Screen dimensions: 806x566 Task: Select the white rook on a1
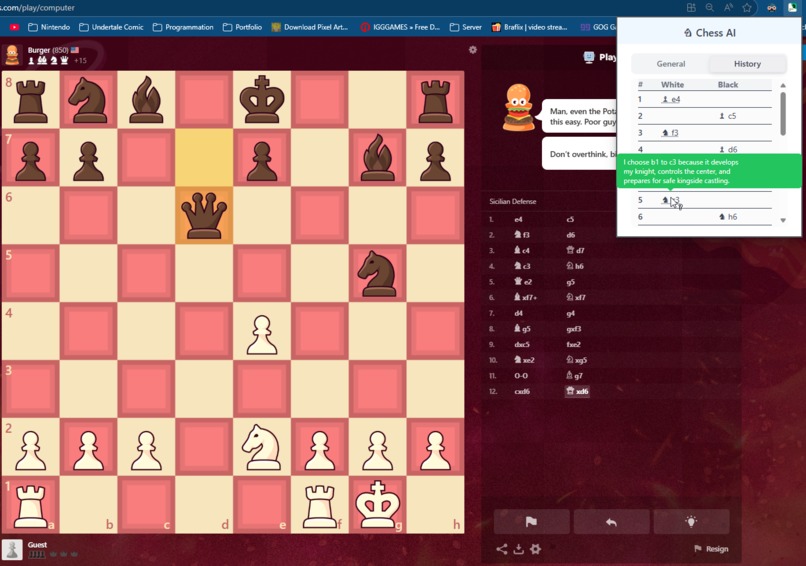pyautogui.click(x=31, y=504)
